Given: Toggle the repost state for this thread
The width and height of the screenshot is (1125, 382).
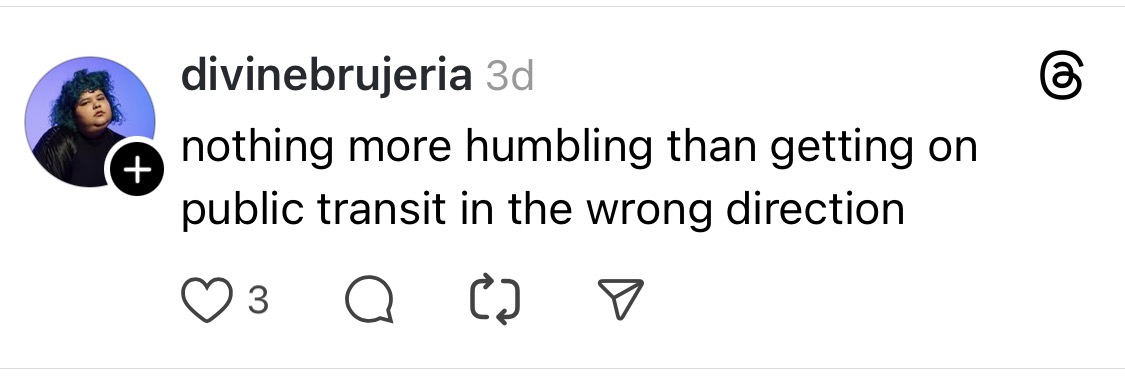Looking at the screenshot, I should click(x=495, y=299).
